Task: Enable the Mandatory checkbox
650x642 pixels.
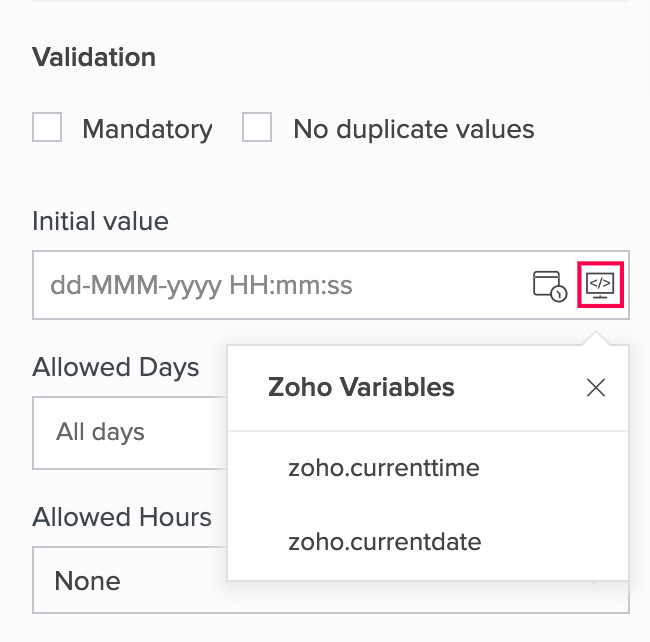Action: 47,128
